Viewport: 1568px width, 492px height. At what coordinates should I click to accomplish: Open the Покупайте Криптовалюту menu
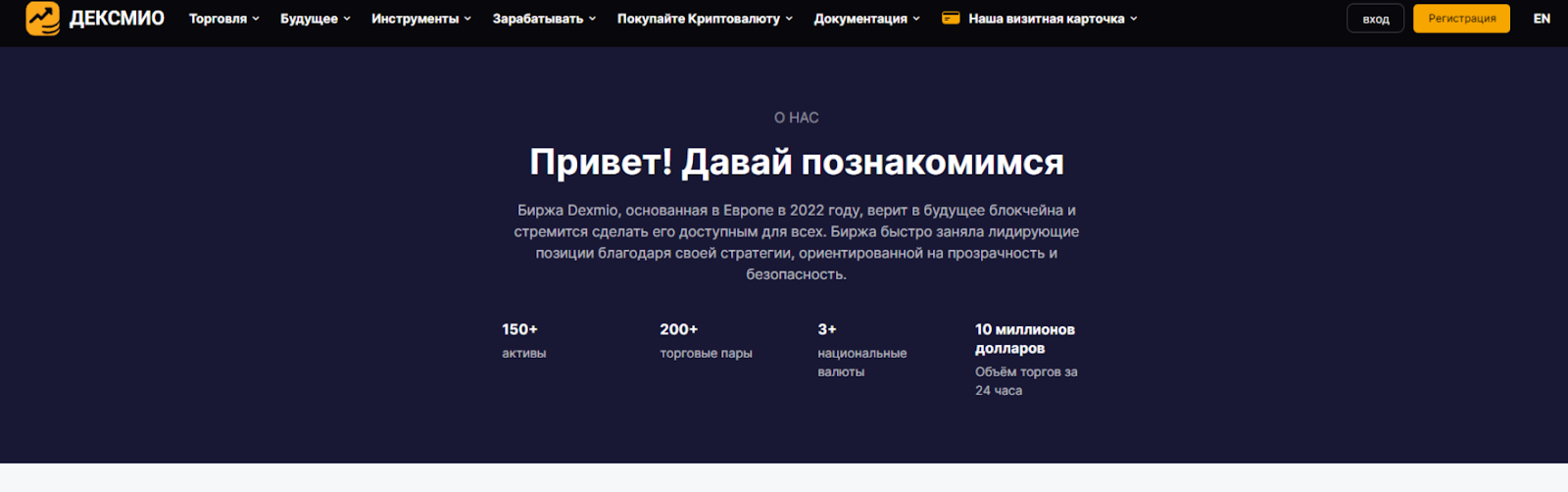(699, 19)
